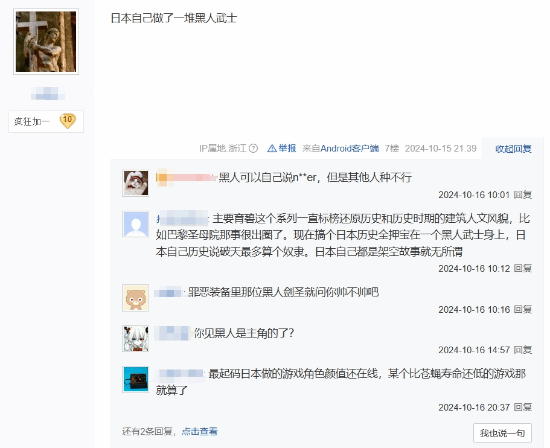Open the poster's cross statue avatar
The width and height of the screenshot is (550, 448).
[46, 42]
